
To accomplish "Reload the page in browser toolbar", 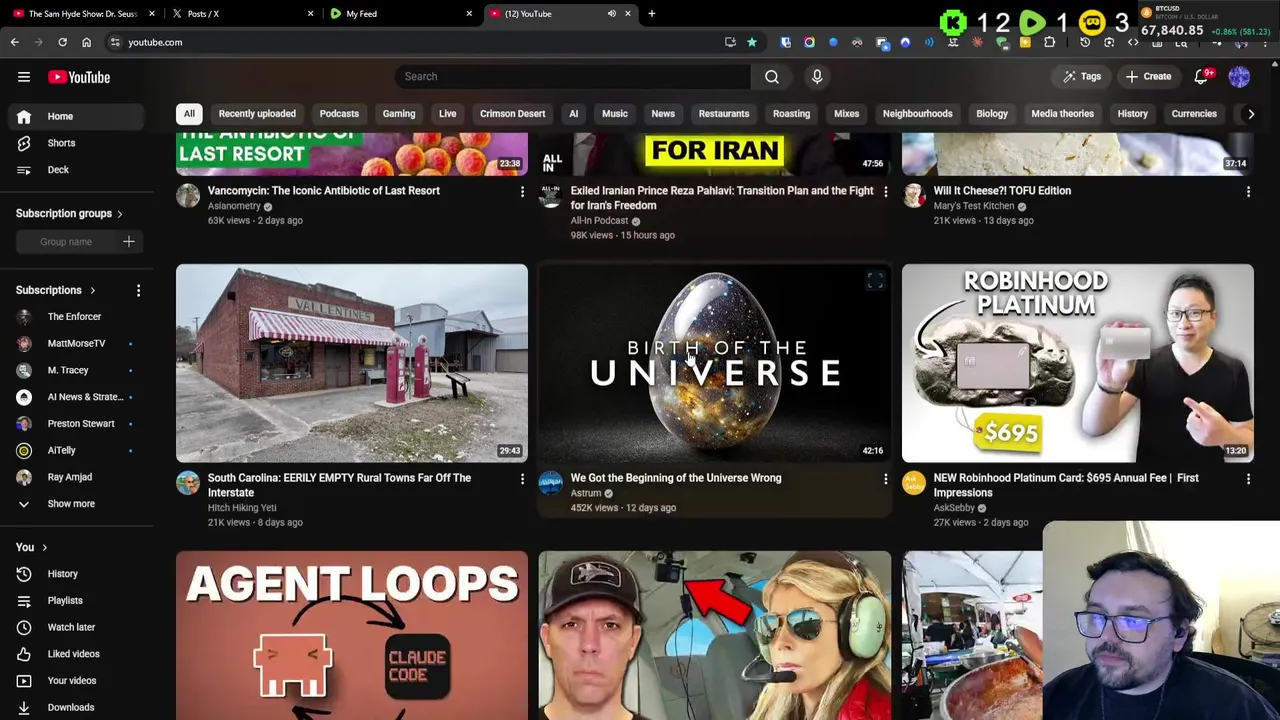I will pyautogui.click(x=62, y=42).
